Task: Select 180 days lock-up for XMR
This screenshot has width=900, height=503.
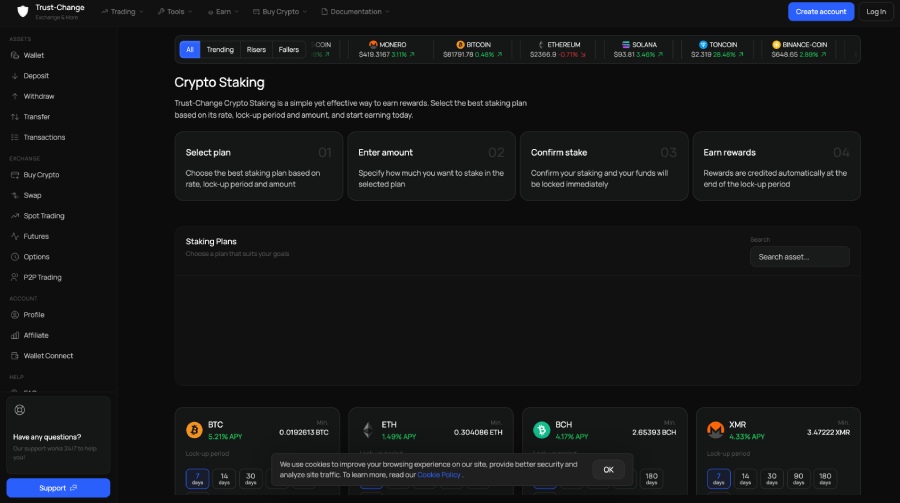Action: tap(825, 478)
